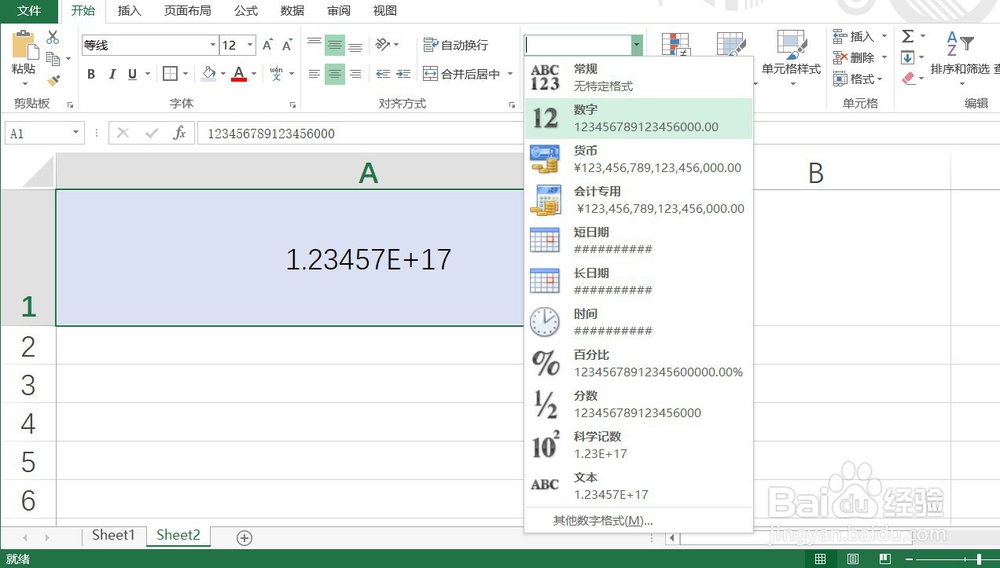Click the Format Painter brush icon
This screenshot has width=1000, height=568.
click(54, 80)
